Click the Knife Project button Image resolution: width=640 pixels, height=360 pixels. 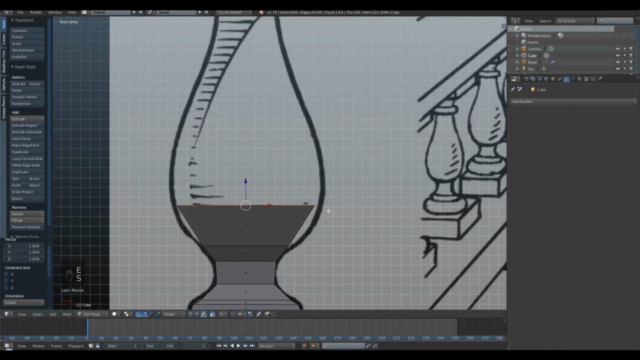click(x=27, y=192)
